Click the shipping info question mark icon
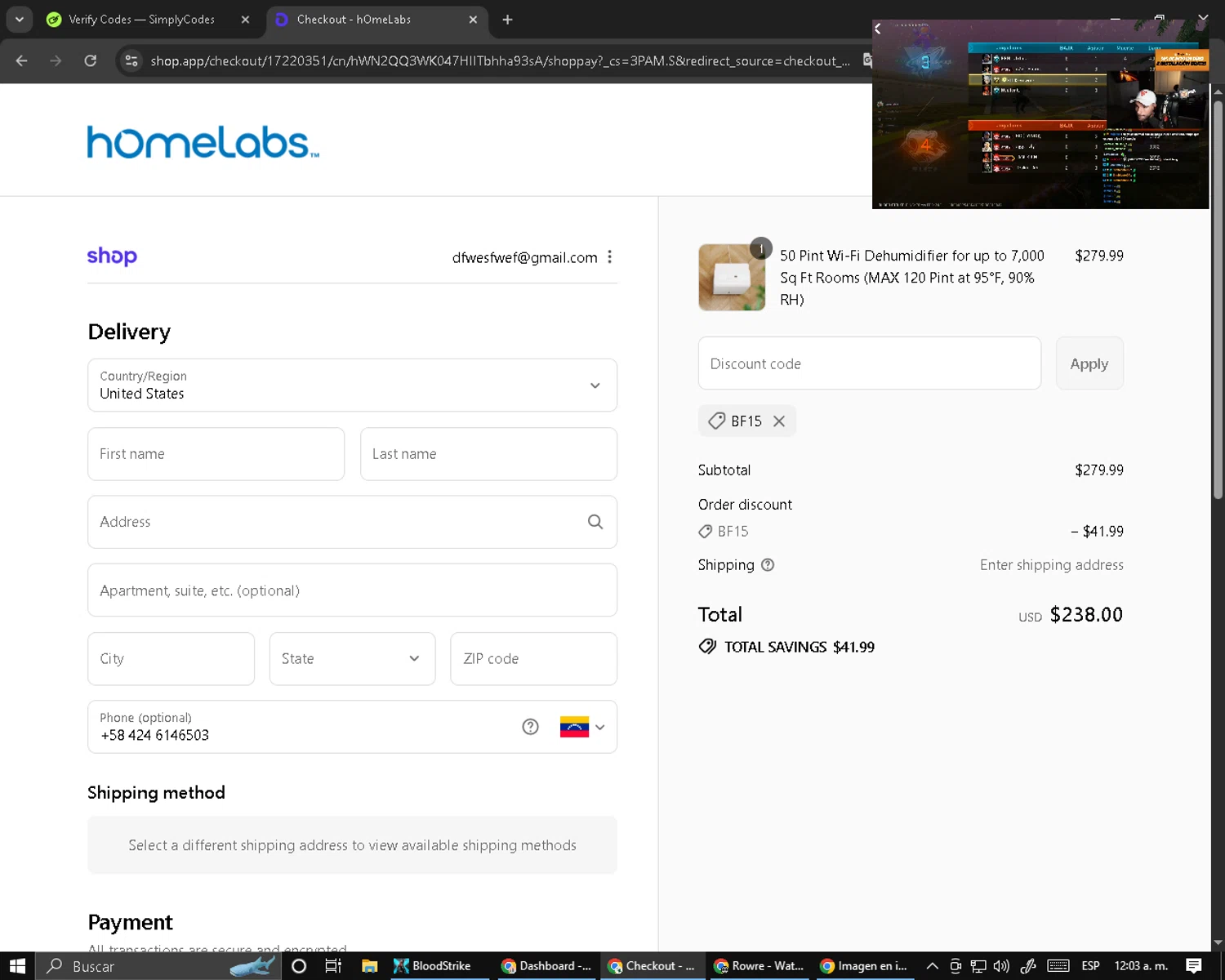1225x980 pixels. coord(768,565)
